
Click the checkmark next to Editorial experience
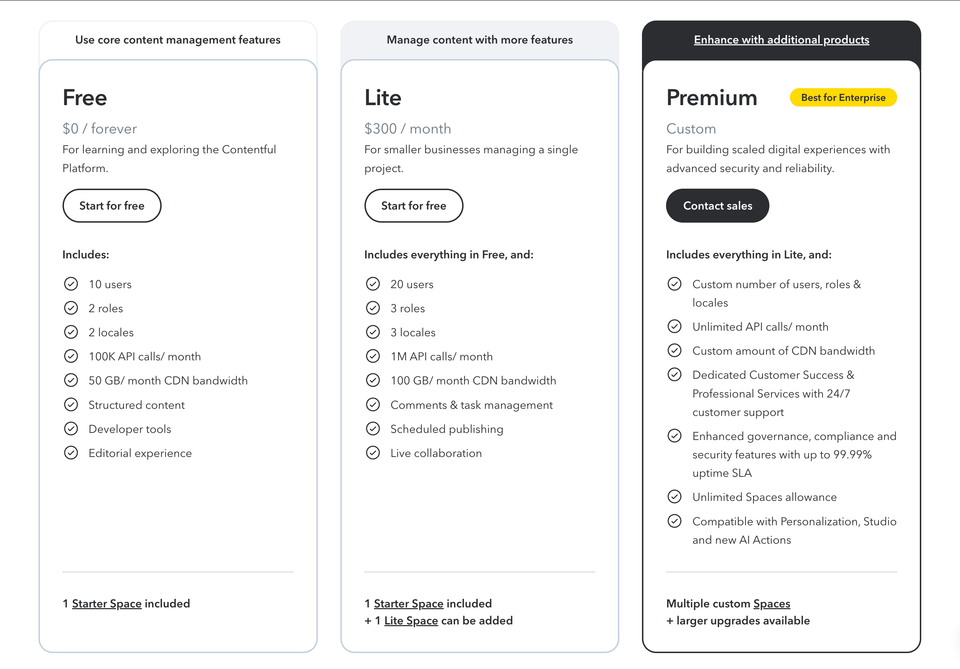(71, 452)
